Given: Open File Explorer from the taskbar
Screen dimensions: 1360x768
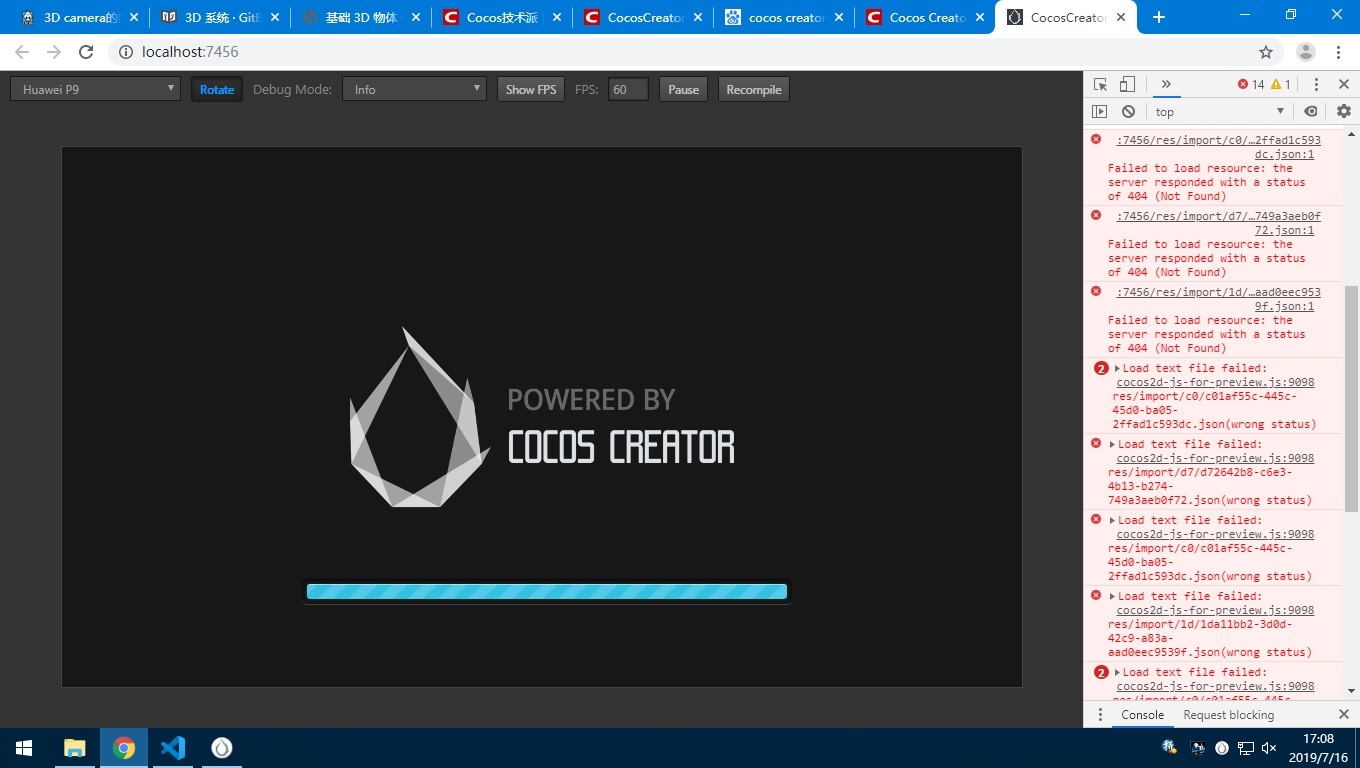Looking at the screenshot, I should point(74,748).
